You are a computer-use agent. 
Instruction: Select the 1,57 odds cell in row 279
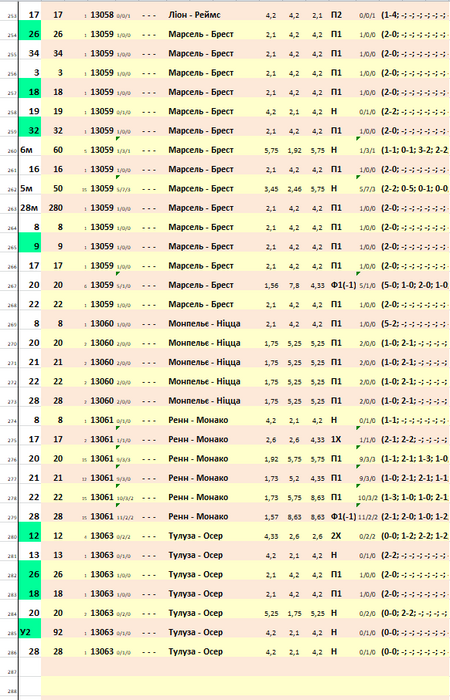pos(271,517)
